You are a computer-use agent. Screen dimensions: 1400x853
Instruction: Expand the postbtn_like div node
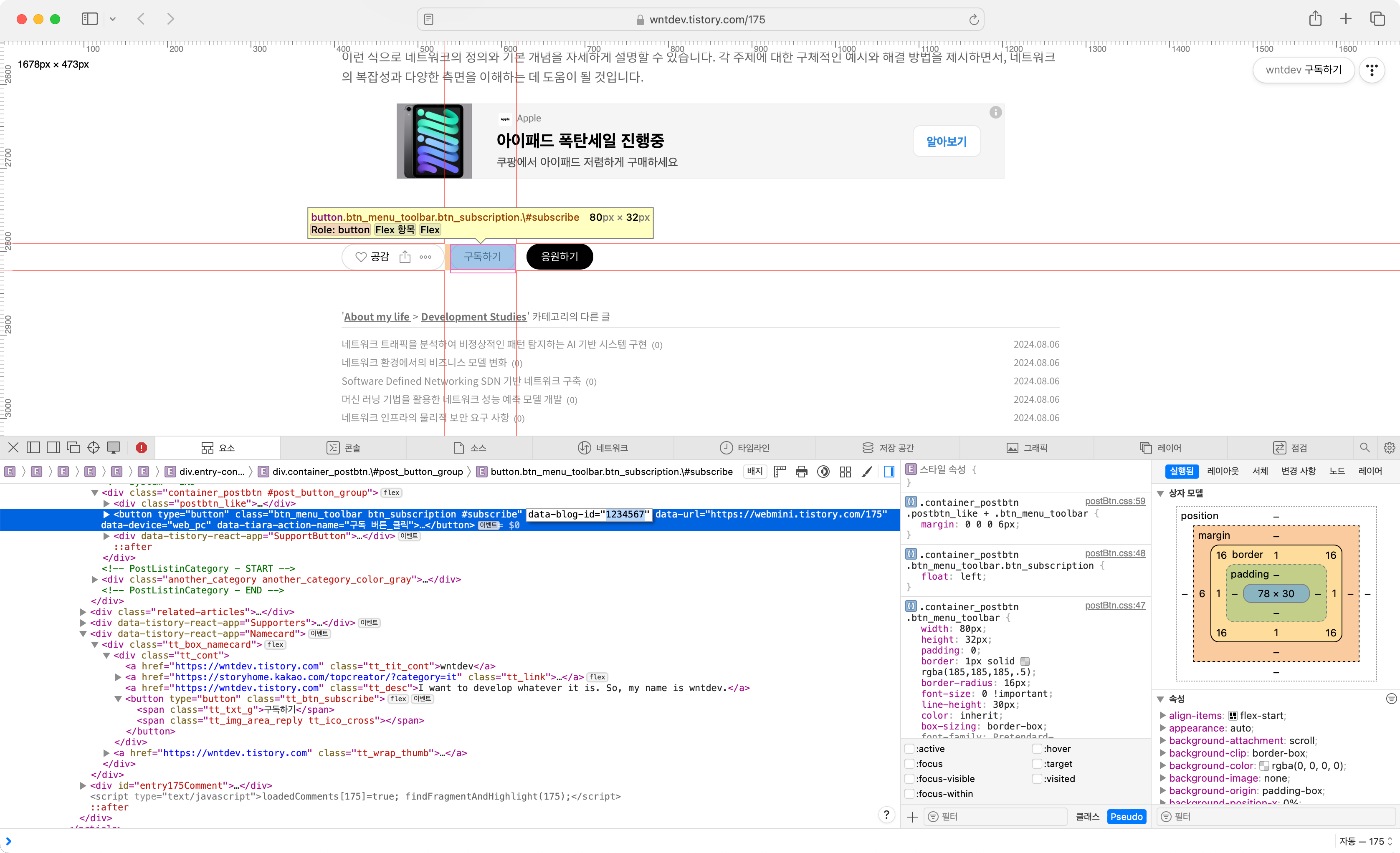coord(106,503)
